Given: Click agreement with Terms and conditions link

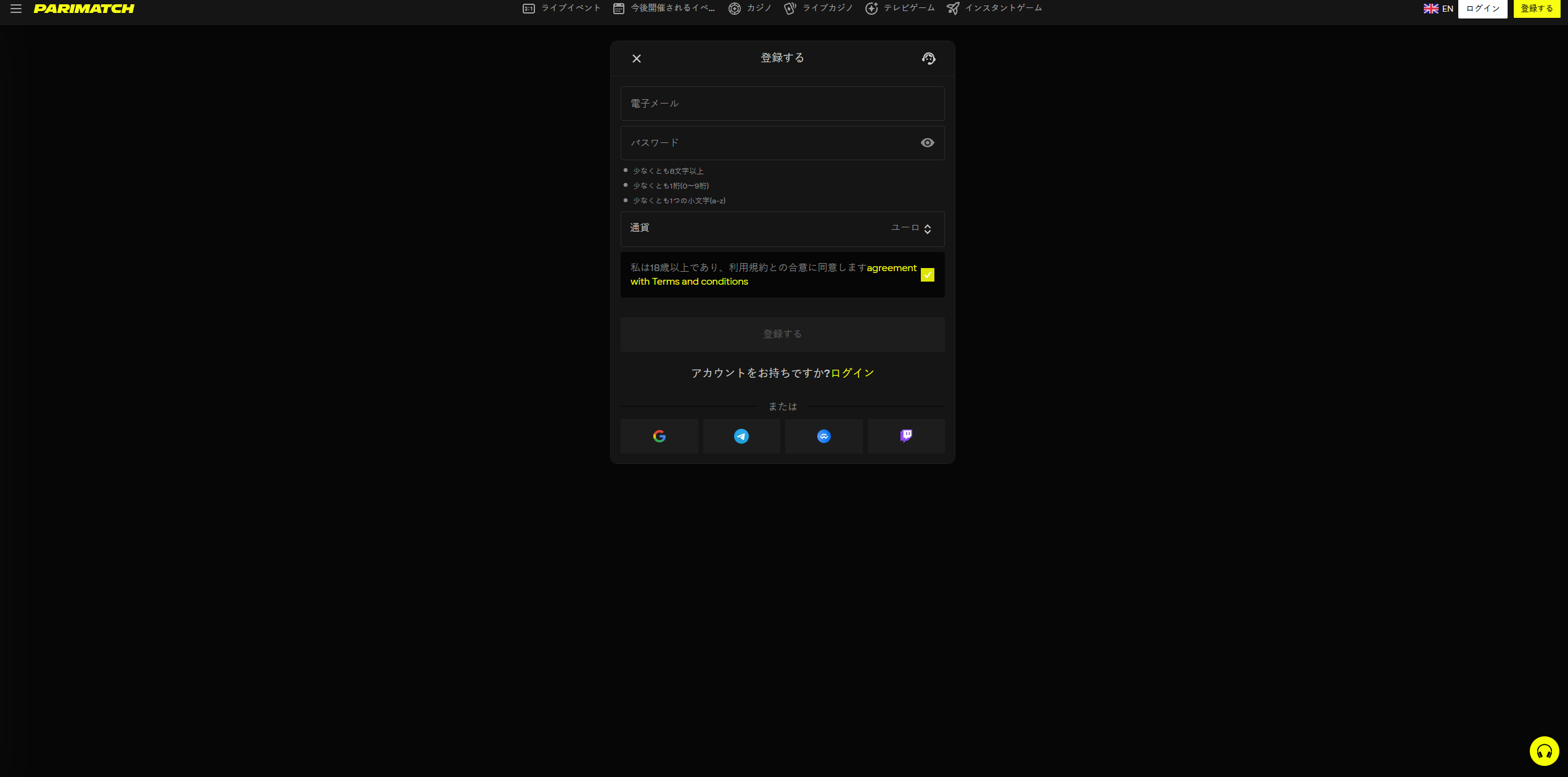Looking at the screenshot, I should click(689, 282).
